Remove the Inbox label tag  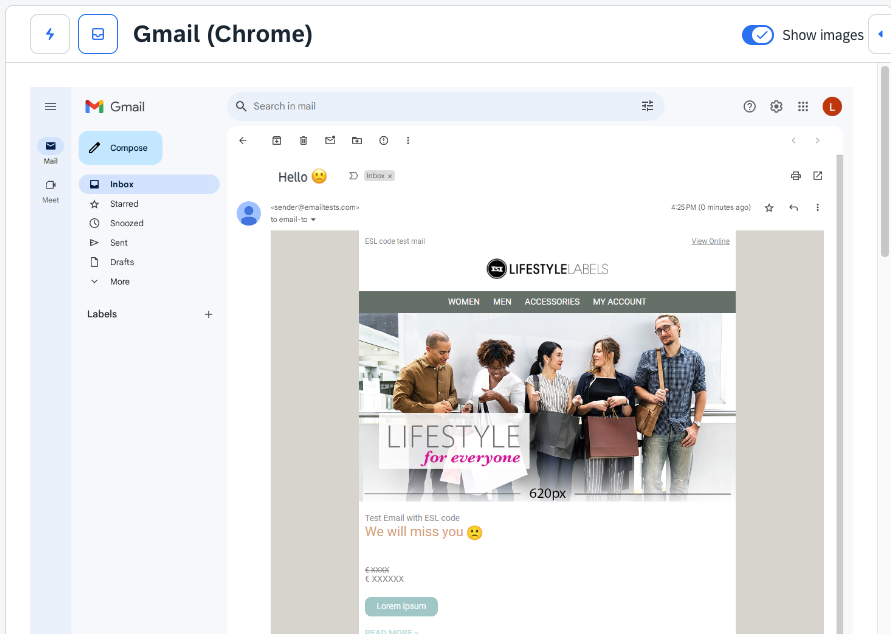click(390, 176)
